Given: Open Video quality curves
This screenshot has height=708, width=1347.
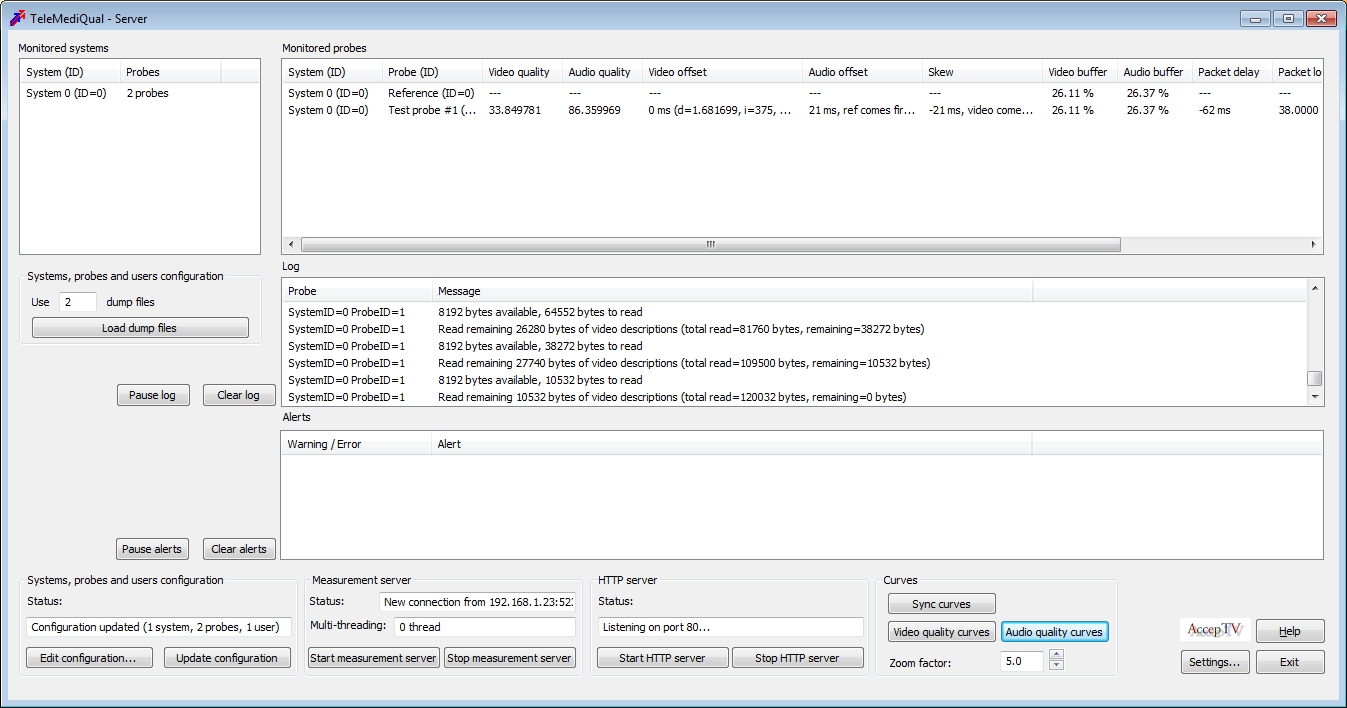Looking at the screenshot, I should click(941, 632).
